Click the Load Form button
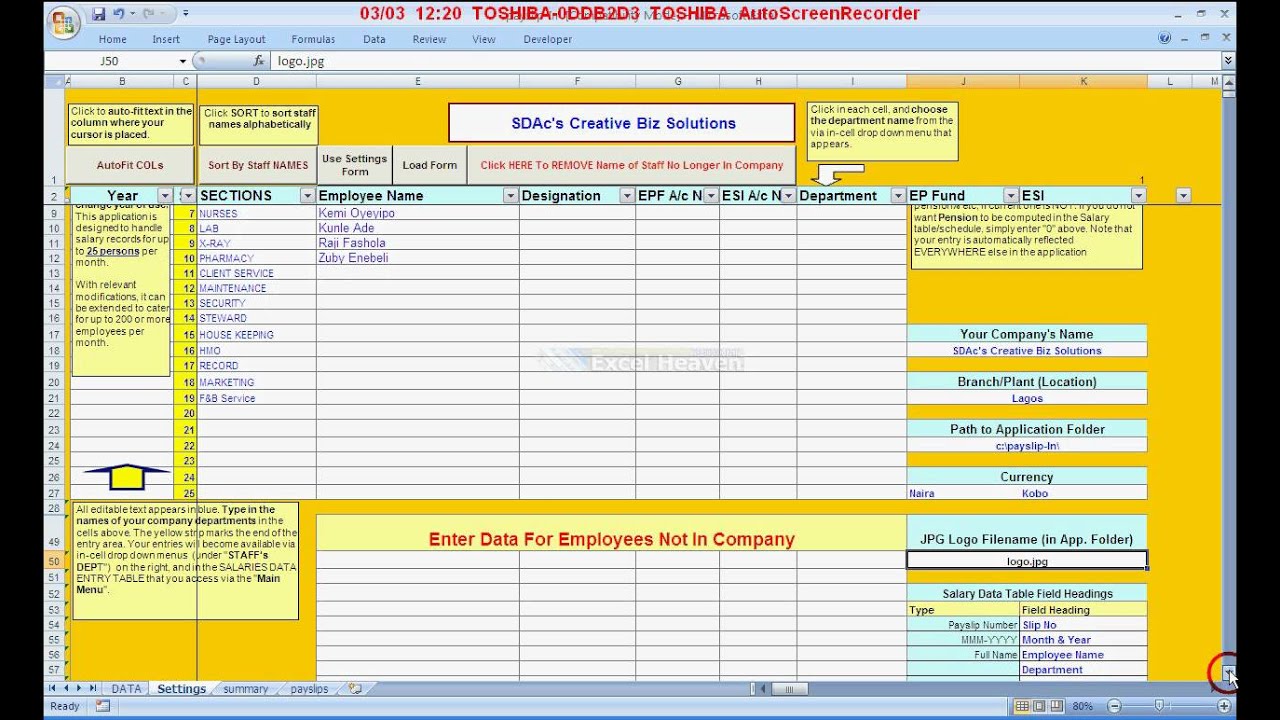 click(x=429, y=165)
